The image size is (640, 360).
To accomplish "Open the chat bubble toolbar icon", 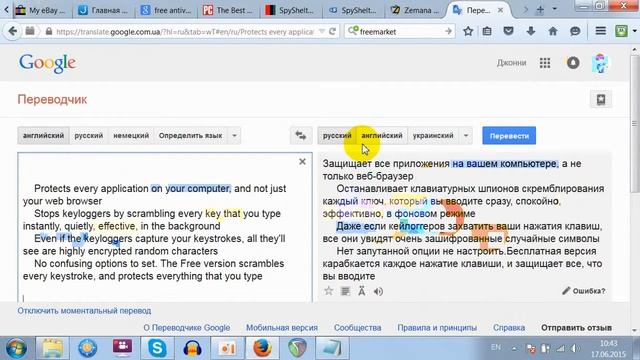I will (575, 31).
